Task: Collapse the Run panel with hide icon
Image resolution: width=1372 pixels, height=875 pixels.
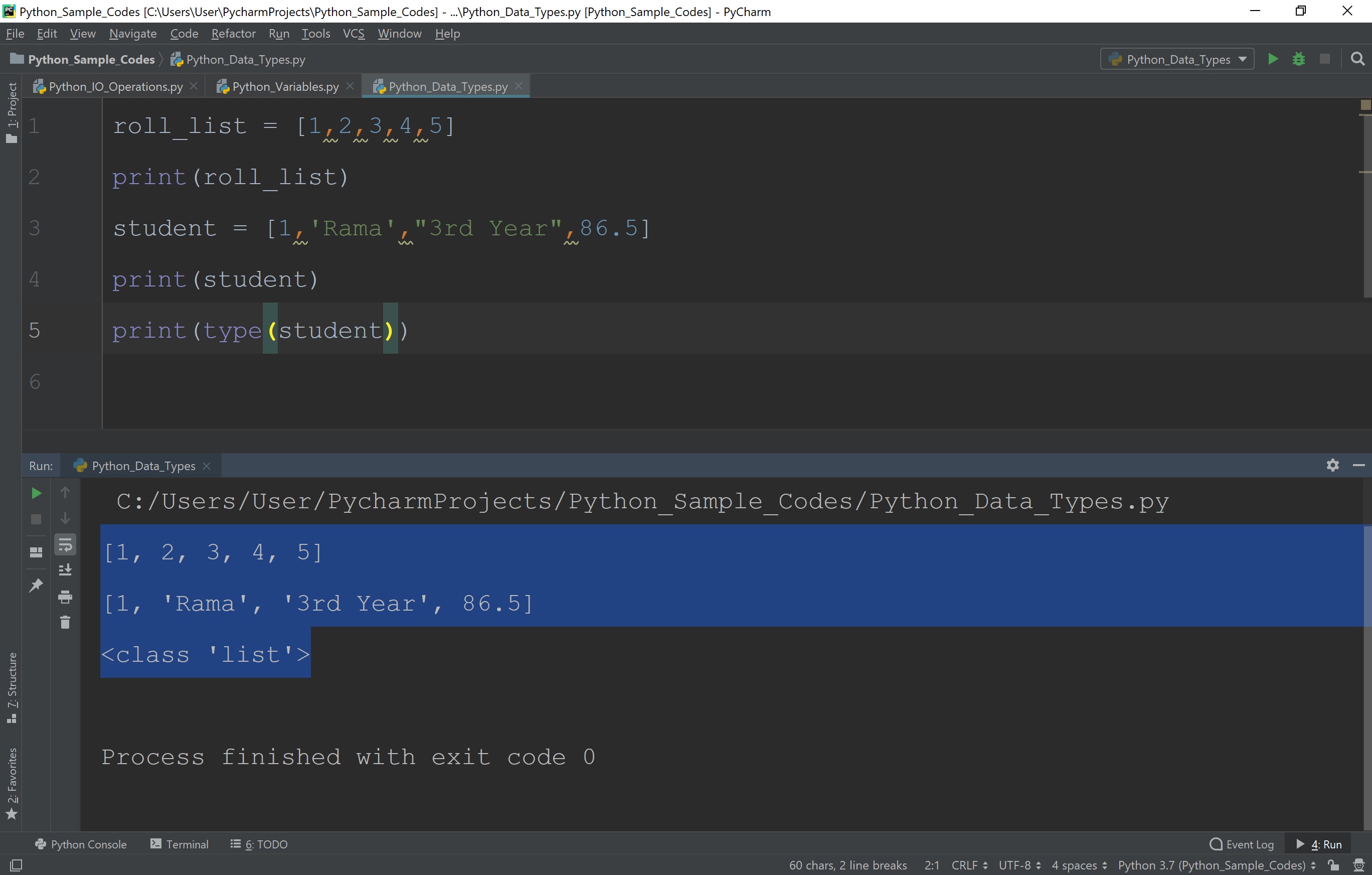Action: pos(1360,465)
